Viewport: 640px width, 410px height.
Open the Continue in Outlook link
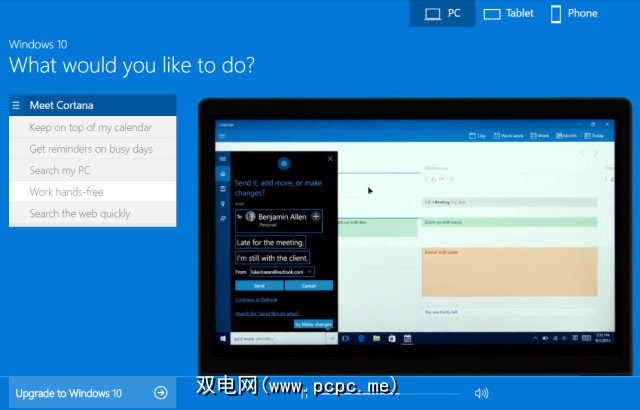[x=256, y=300]
